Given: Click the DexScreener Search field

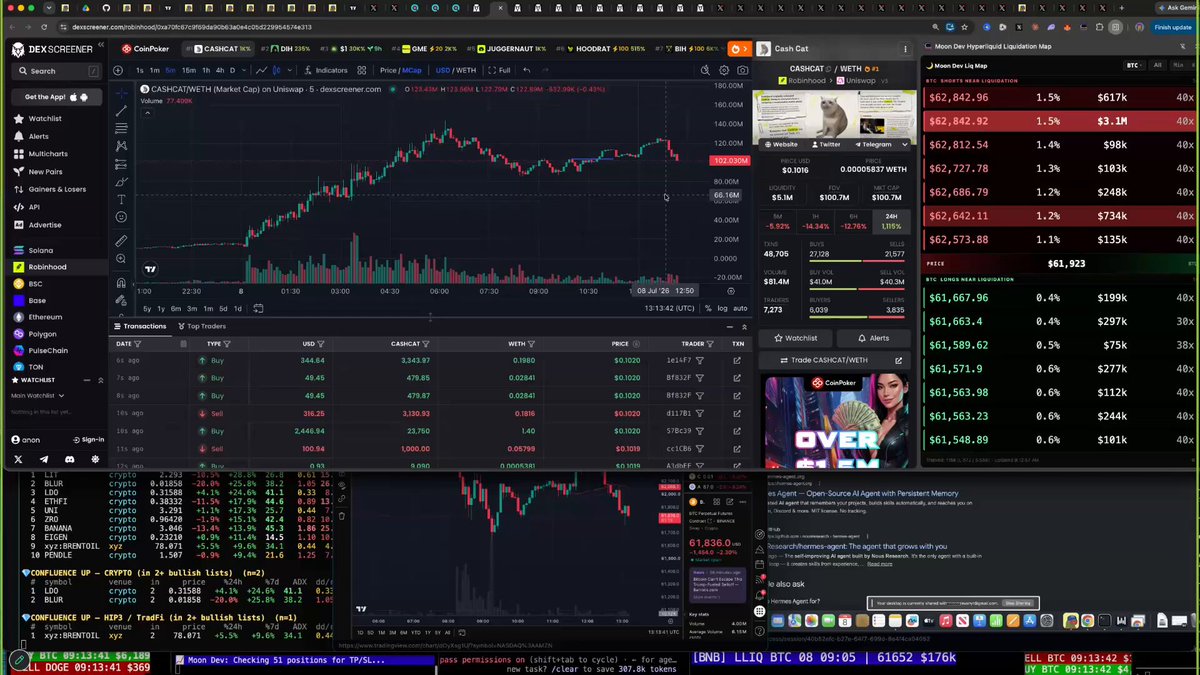Looking at the screenshot, I should pyautogui.click(x=57, y=71).
